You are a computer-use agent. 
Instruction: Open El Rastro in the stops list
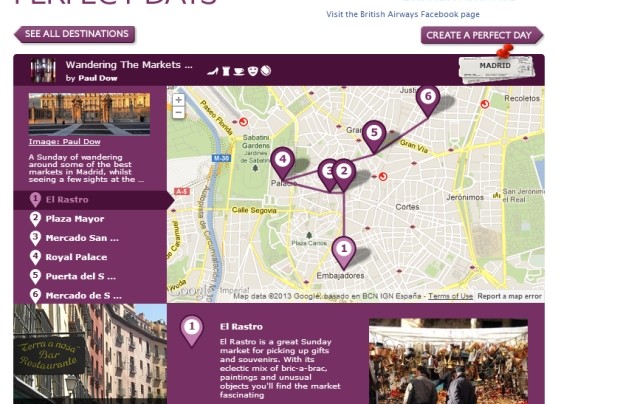90,200
